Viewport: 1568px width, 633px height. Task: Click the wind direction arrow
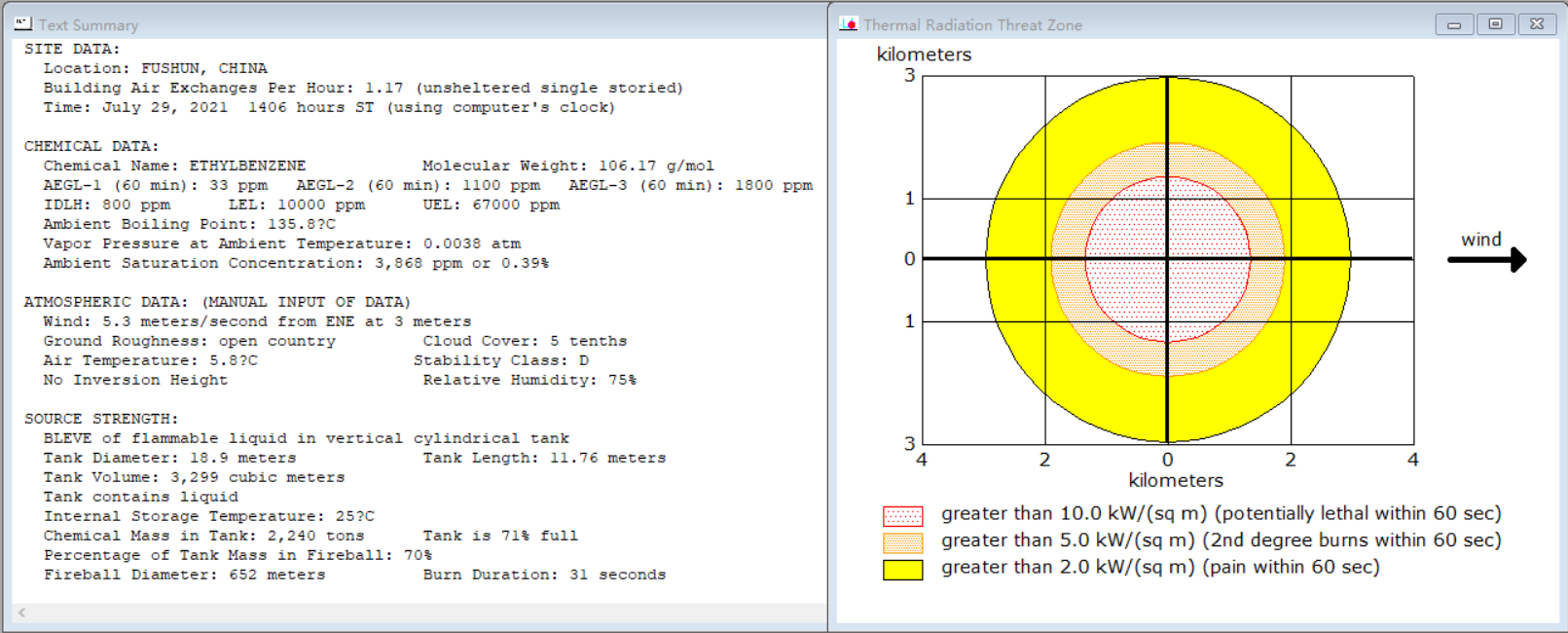(1487, 259)
